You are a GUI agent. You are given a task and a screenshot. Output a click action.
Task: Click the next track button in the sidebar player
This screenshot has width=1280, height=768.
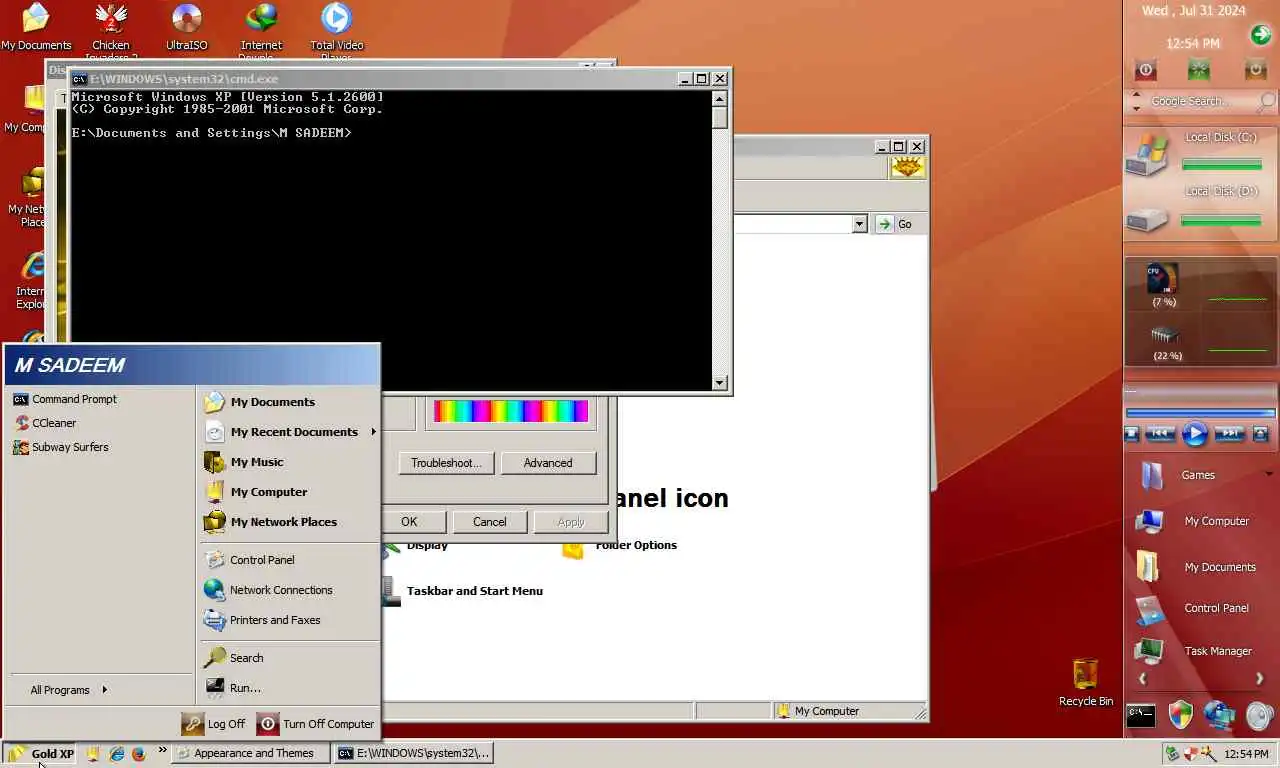pos(1229,434)
